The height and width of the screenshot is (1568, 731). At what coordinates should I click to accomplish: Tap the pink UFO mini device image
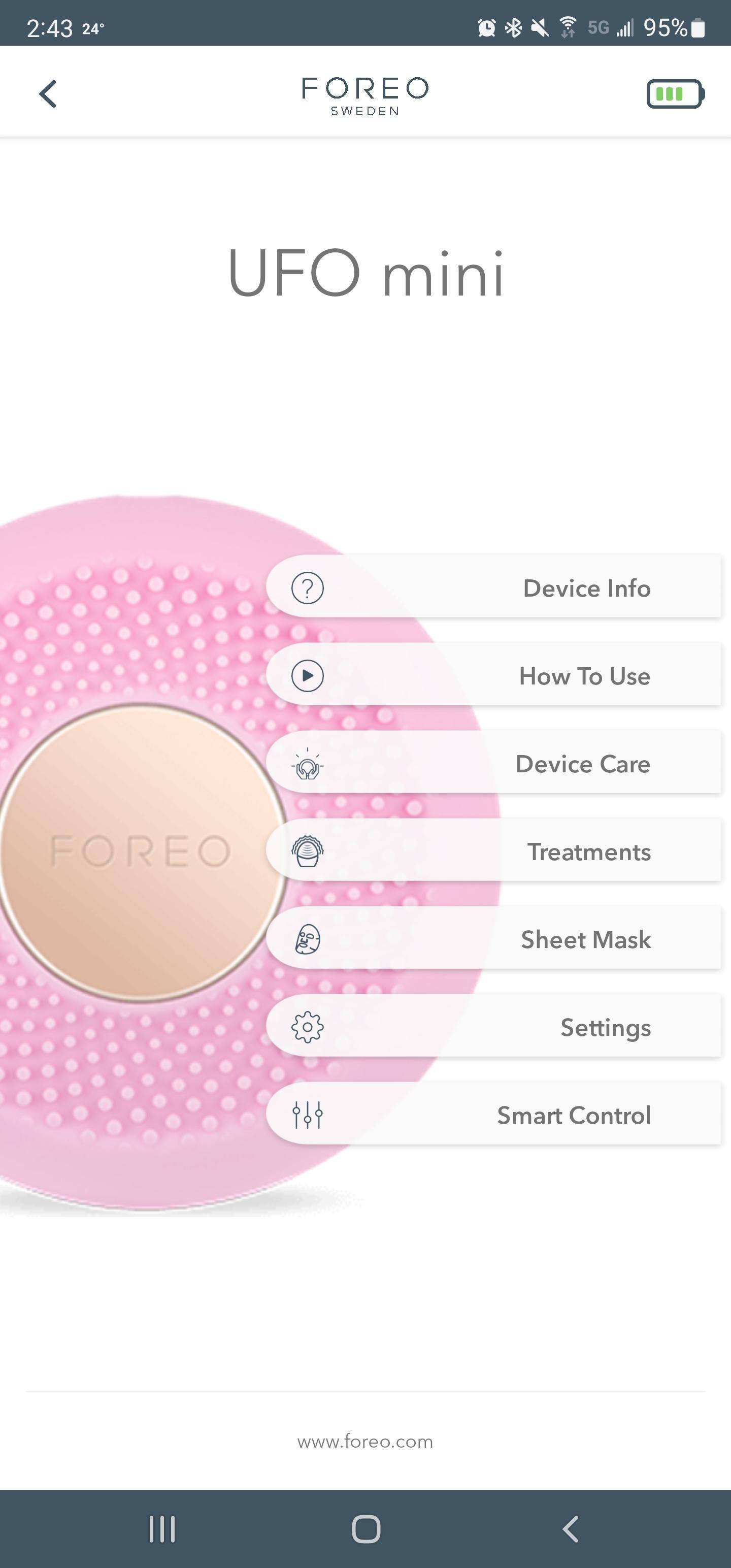(140, 852)
